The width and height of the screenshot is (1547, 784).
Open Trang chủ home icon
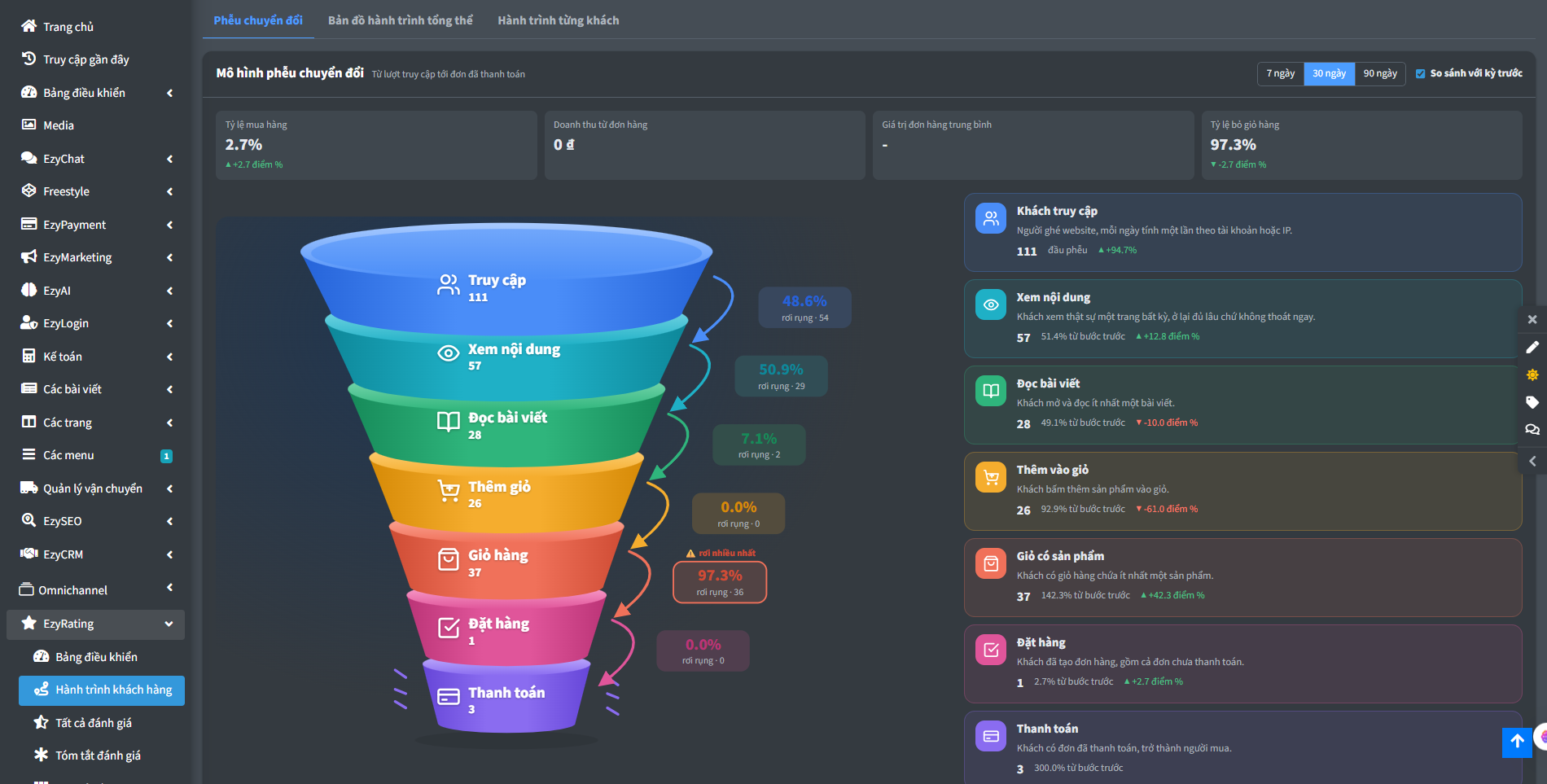pyautogui.click(x=28, y=26)
